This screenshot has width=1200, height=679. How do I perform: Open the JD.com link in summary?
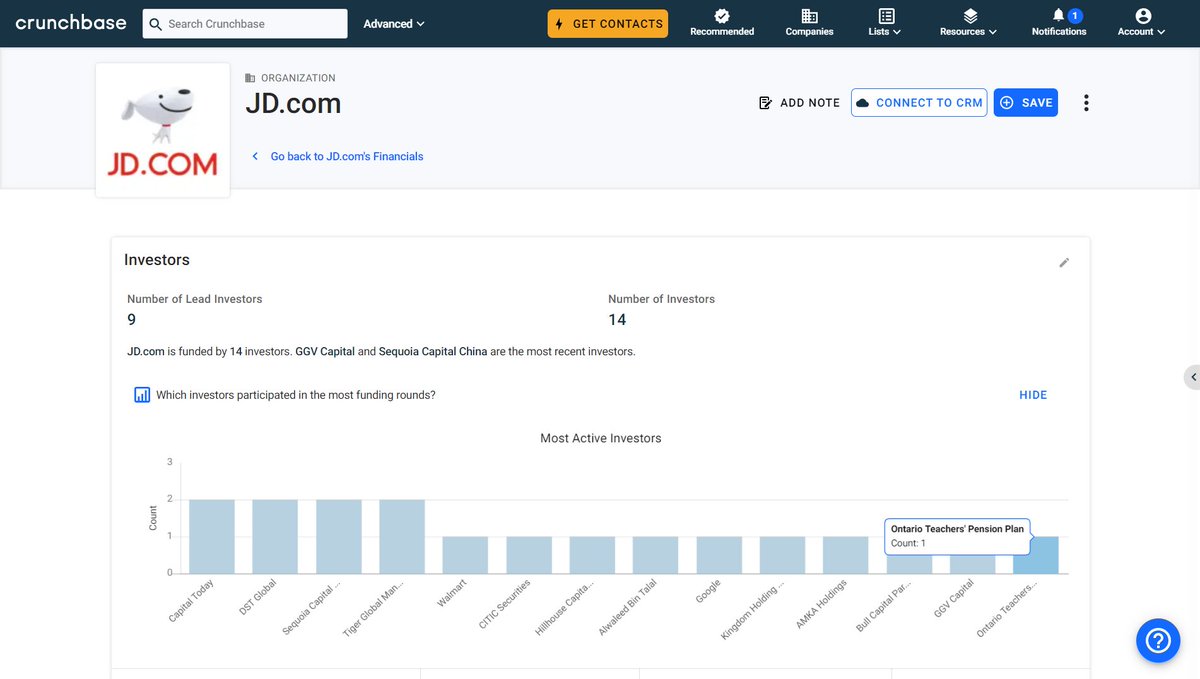tap(146, 352)
